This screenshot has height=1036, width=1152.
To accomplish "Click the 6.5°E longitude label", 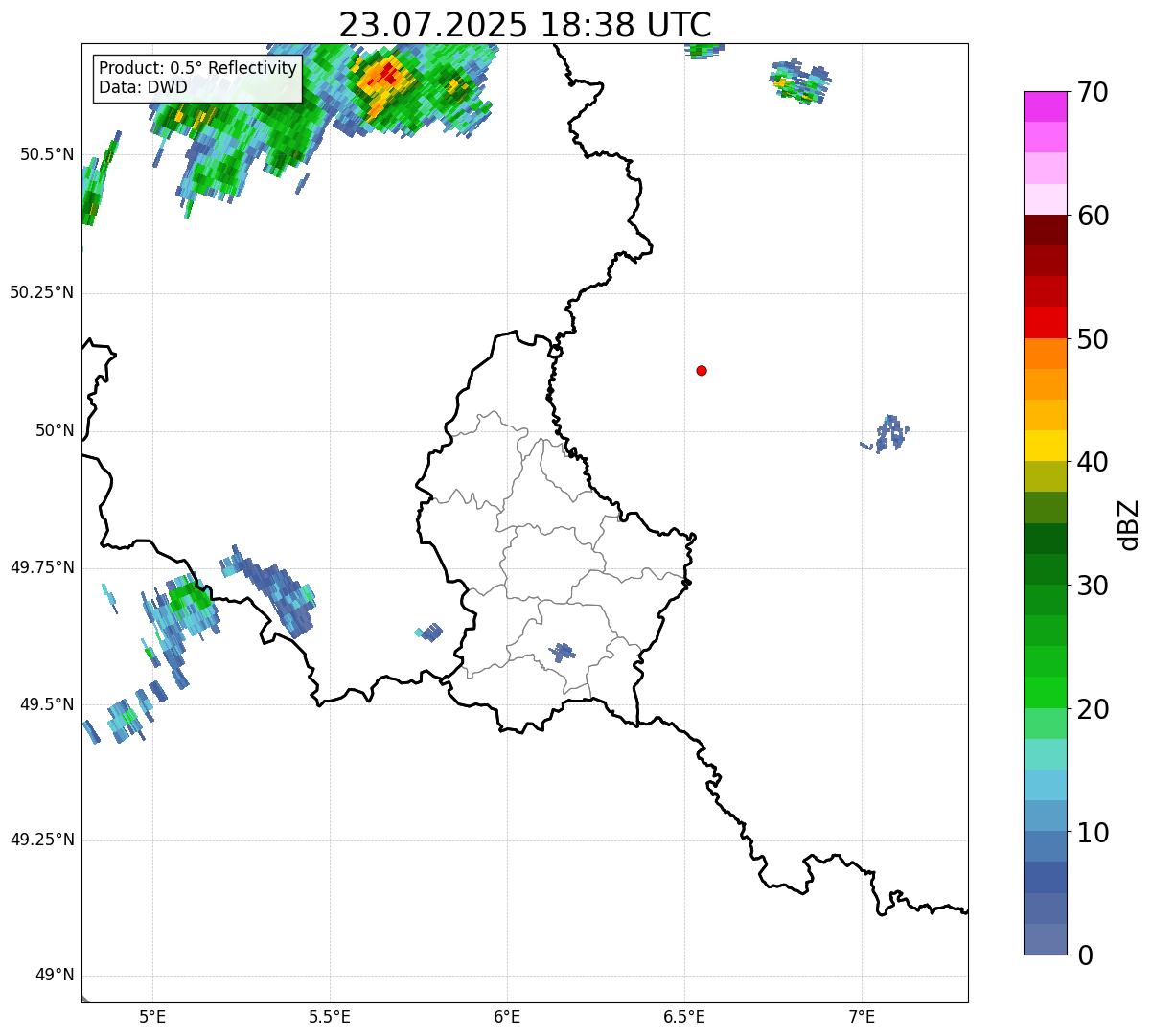I will (684, 1017).
